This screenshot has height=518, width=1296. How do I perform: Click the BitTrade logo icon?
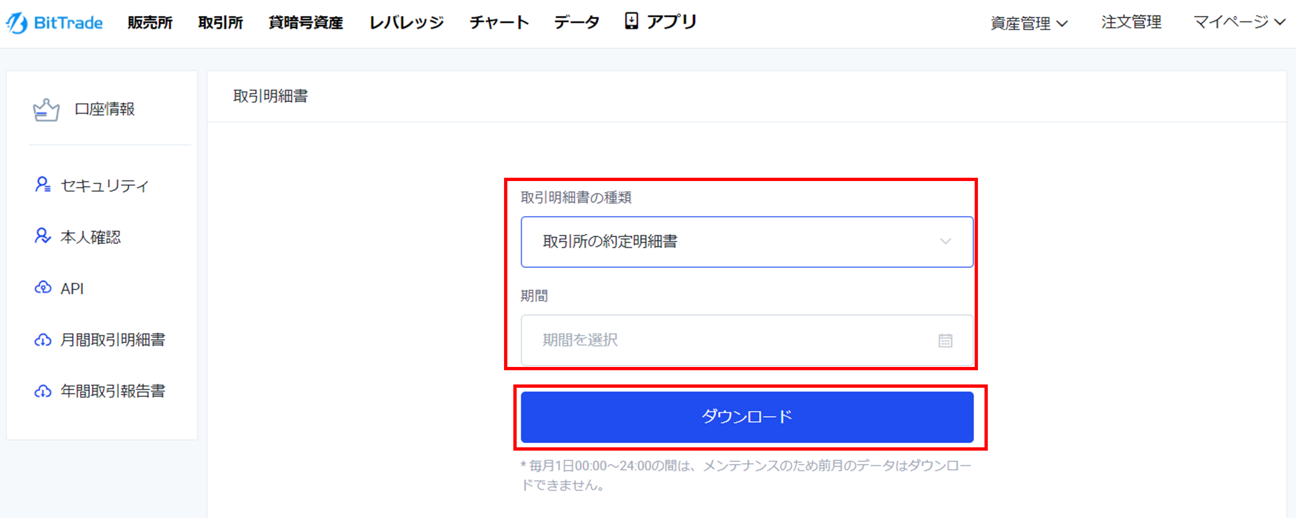pos(17,22)
